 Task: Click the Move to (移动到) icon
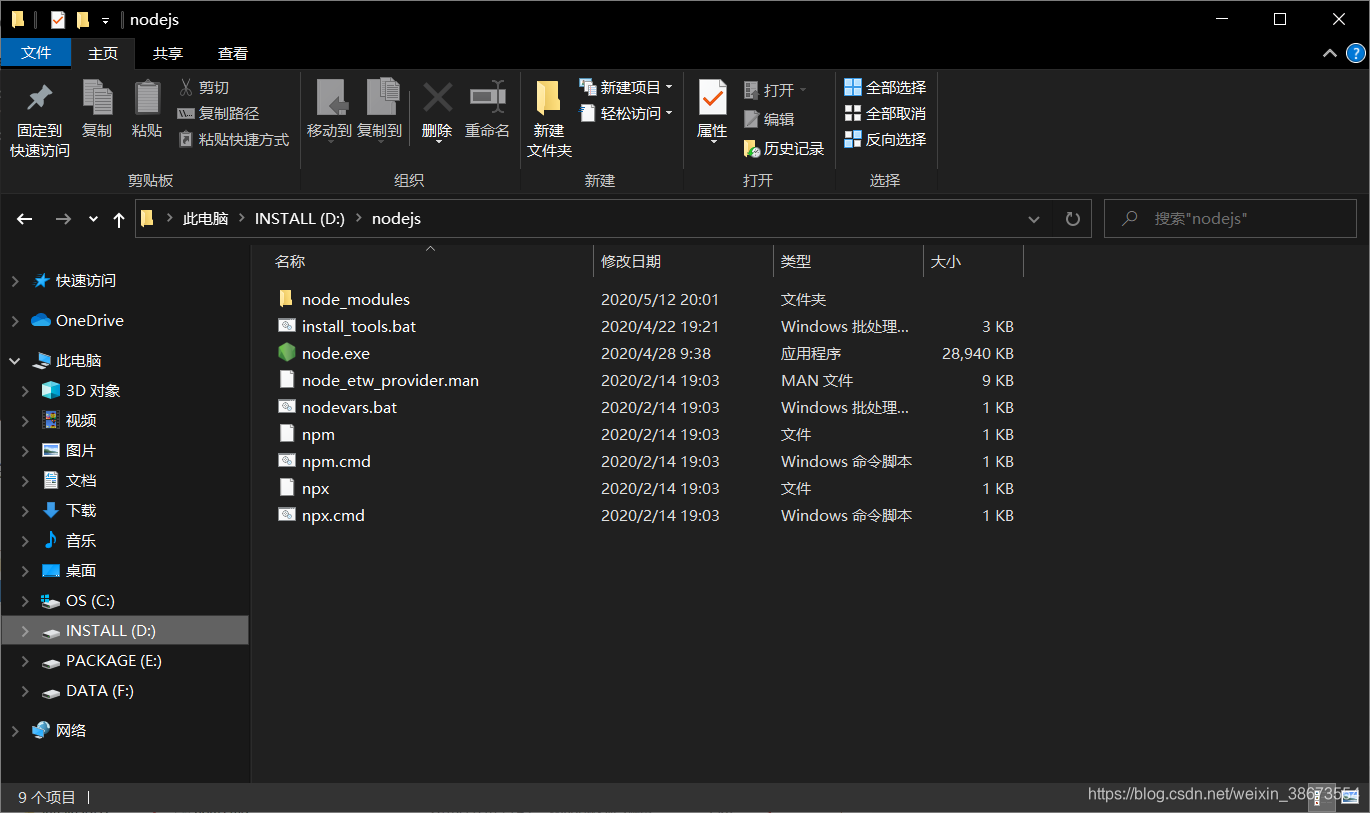330,98
